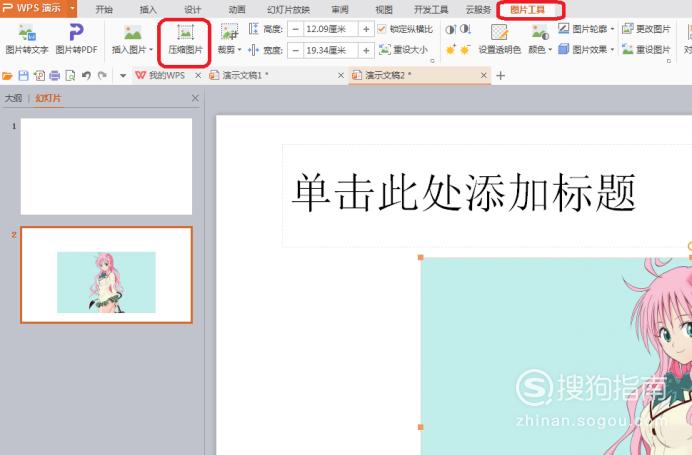
Task: Click the 单击此处添加标题 title placeholder
Action: pyautogui.click(x=463, y=193)
